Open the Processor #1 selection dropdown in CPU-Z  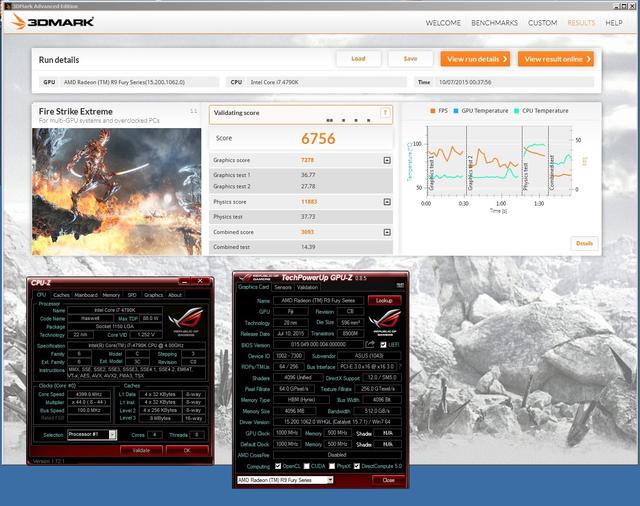pos(112,435)
